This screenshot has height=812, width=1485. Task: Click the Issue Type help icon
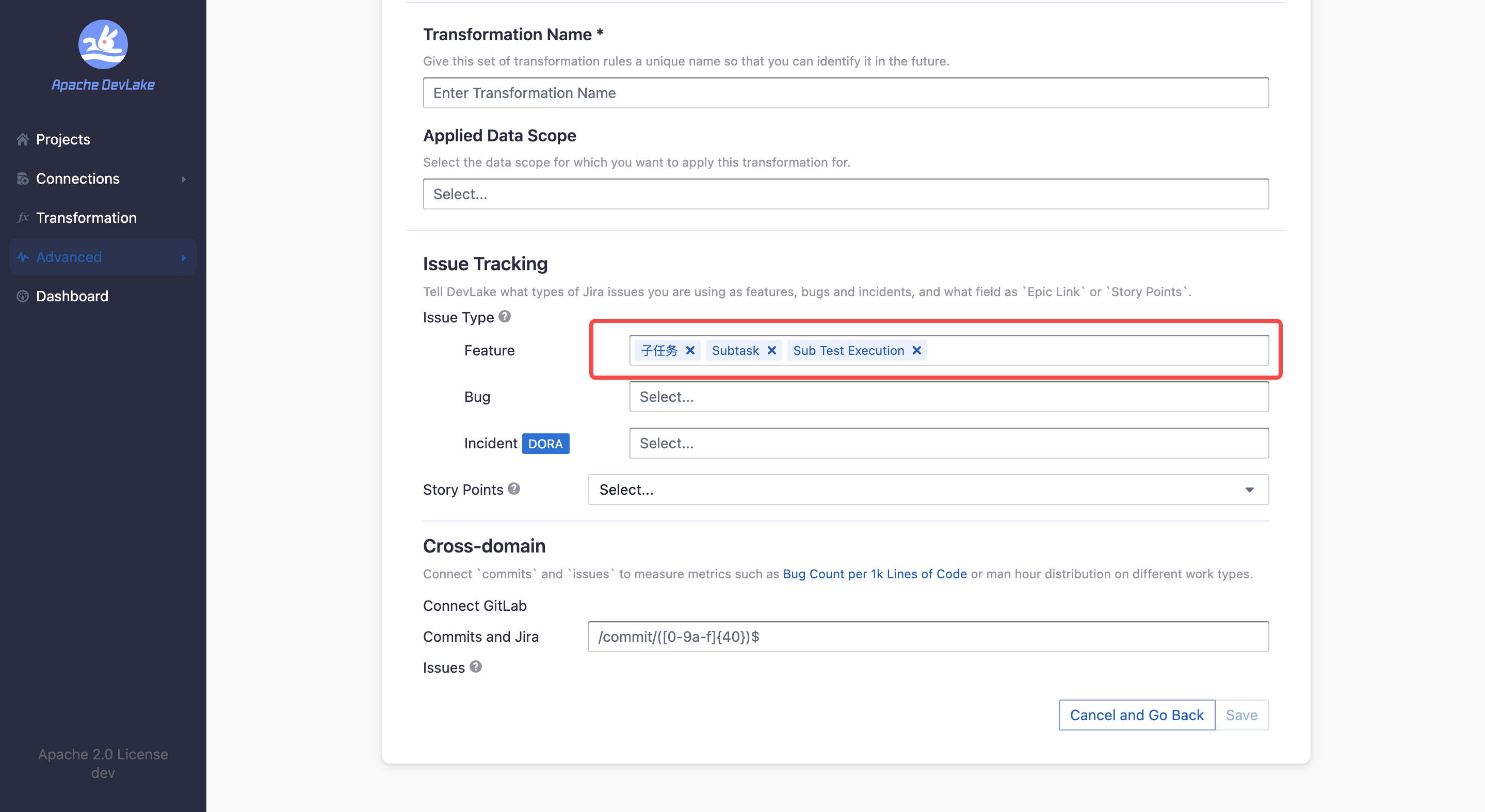[x=505, y=316]
